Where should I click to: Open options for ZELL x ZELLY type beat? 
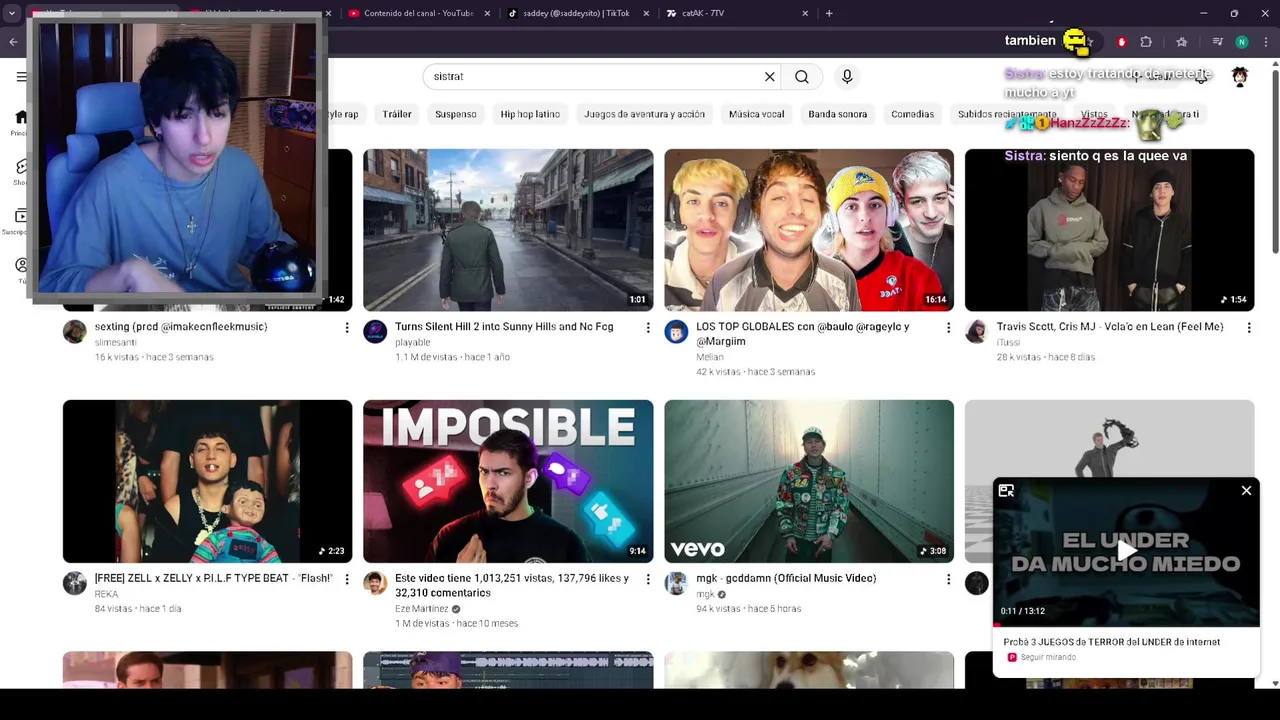347,579
